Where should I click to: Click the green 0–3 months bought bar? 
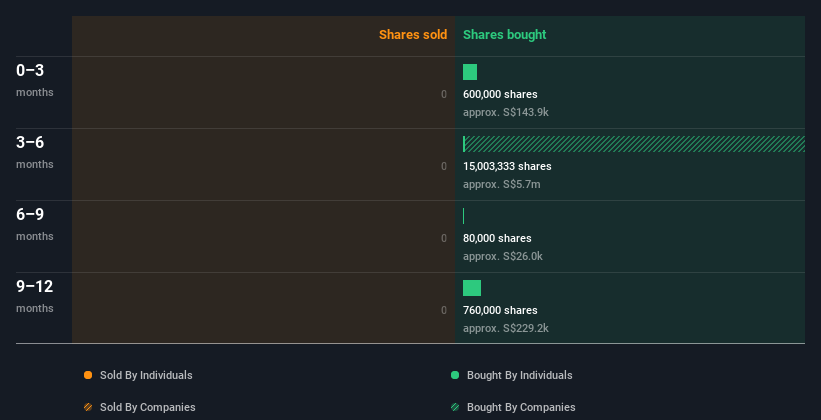(x=470, y=72)
